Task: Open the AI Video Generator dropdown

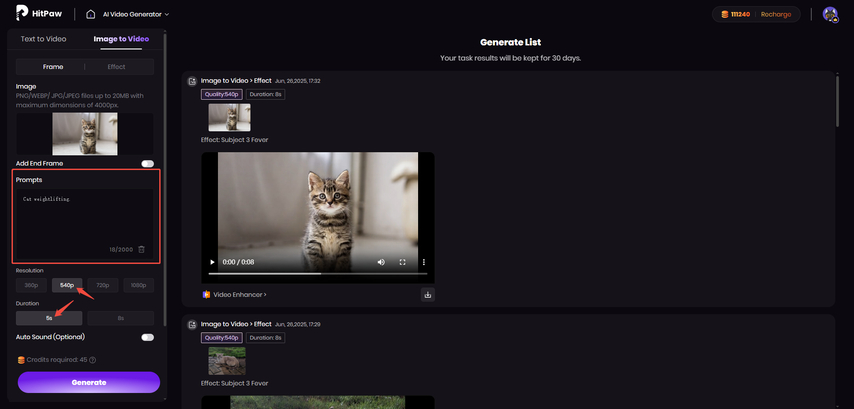Action: pyautogui.click(x=136, y=14)
